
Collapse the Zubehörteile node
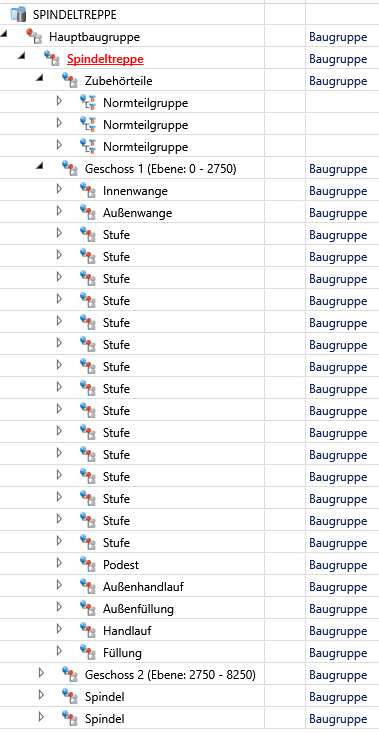(x=40, y=78)
